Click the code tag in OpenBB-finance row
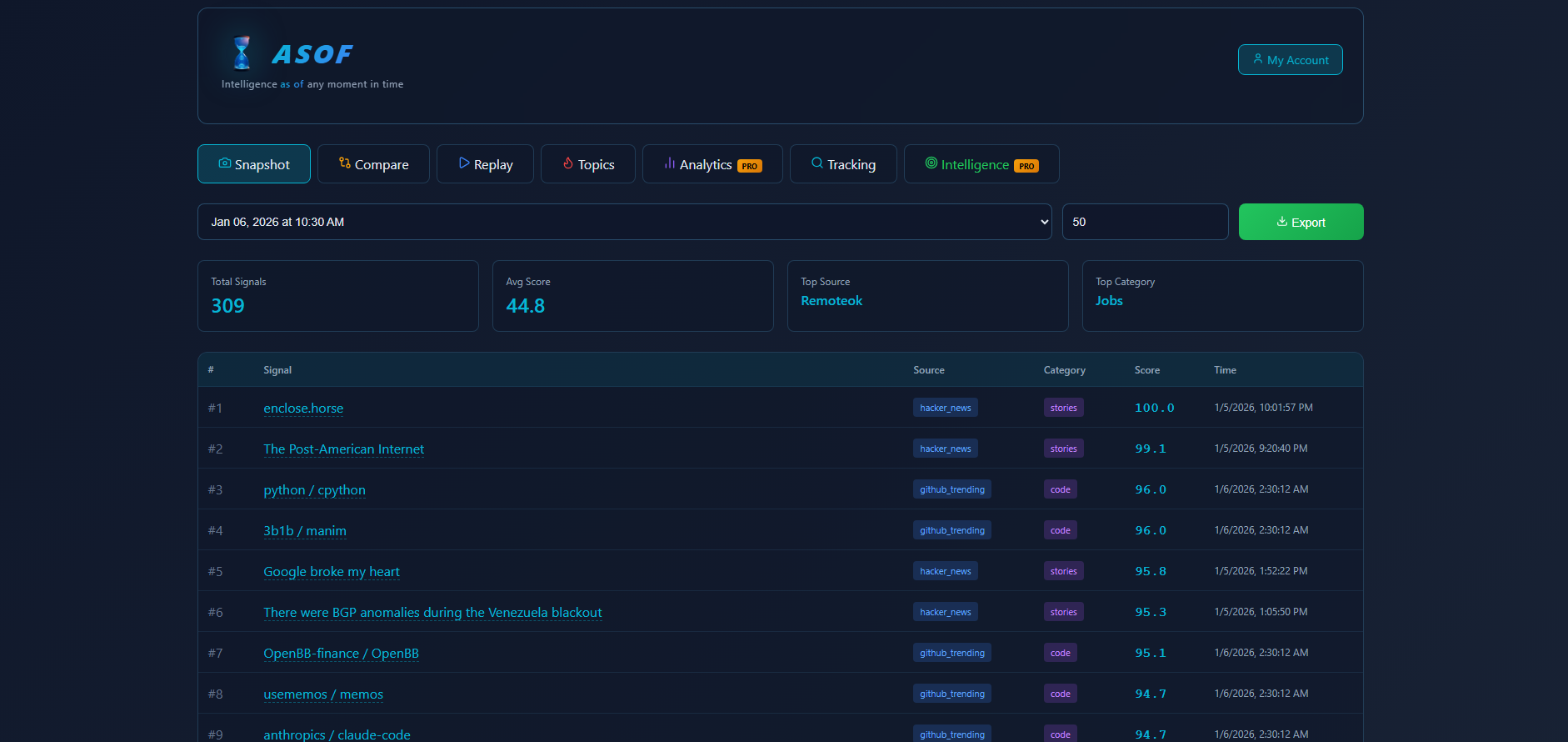 click(1061, 653)
